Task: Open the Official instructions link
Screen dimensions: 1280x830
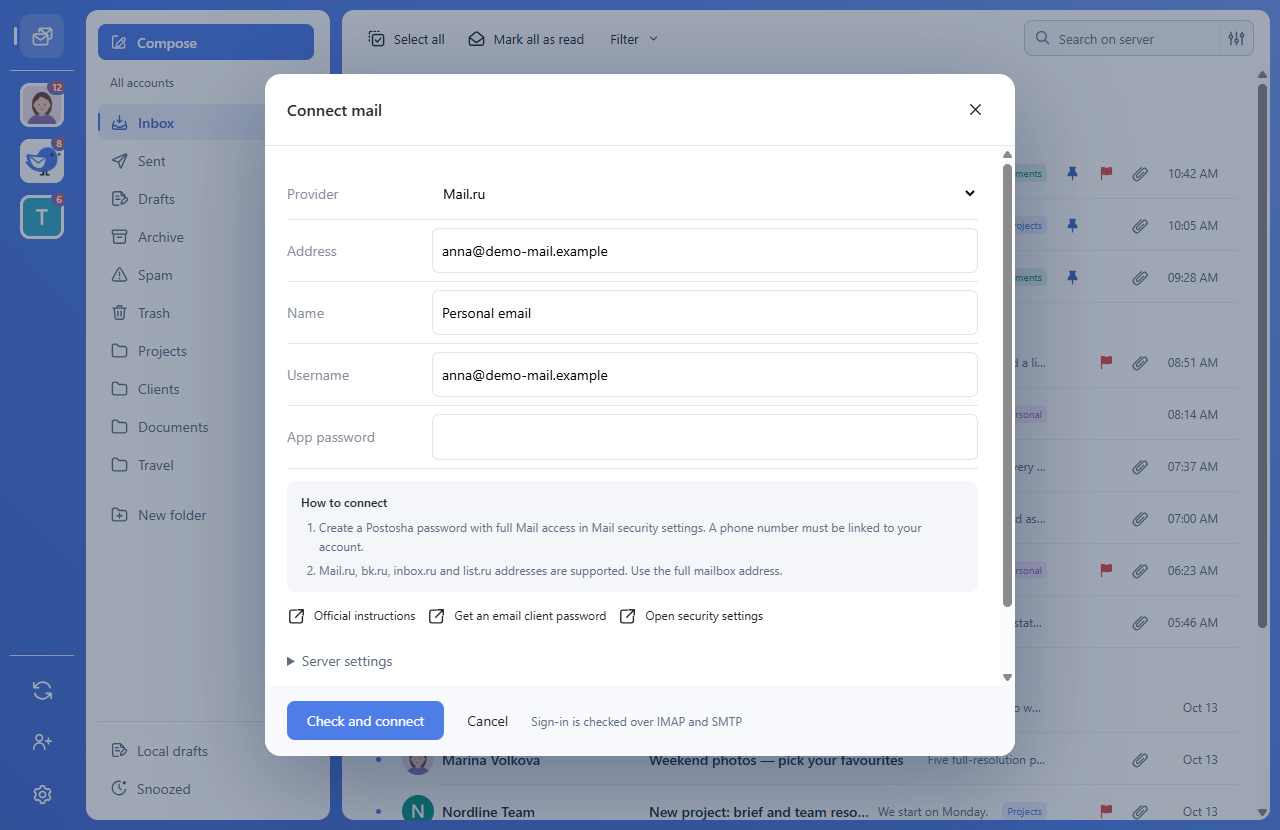Action: pyautogui.click(x=352, y=616)
